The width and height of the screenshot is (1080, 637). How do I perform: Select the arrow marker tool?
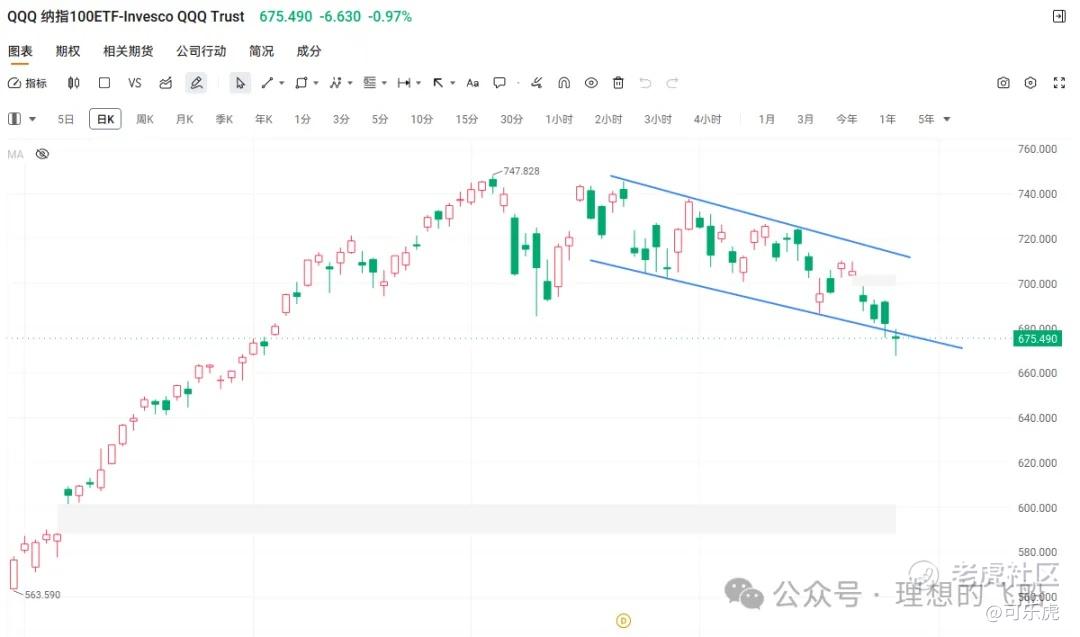click(x=438, y=83)
